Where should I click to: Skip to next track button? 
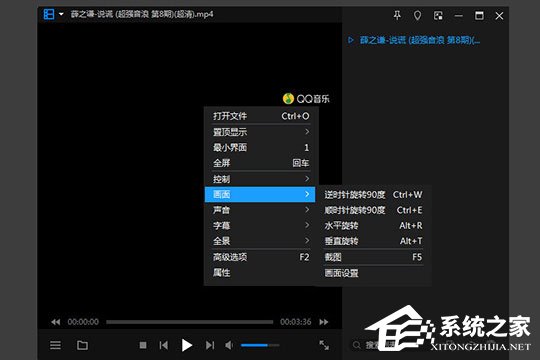pyautogui.click(x=210, y=345)
